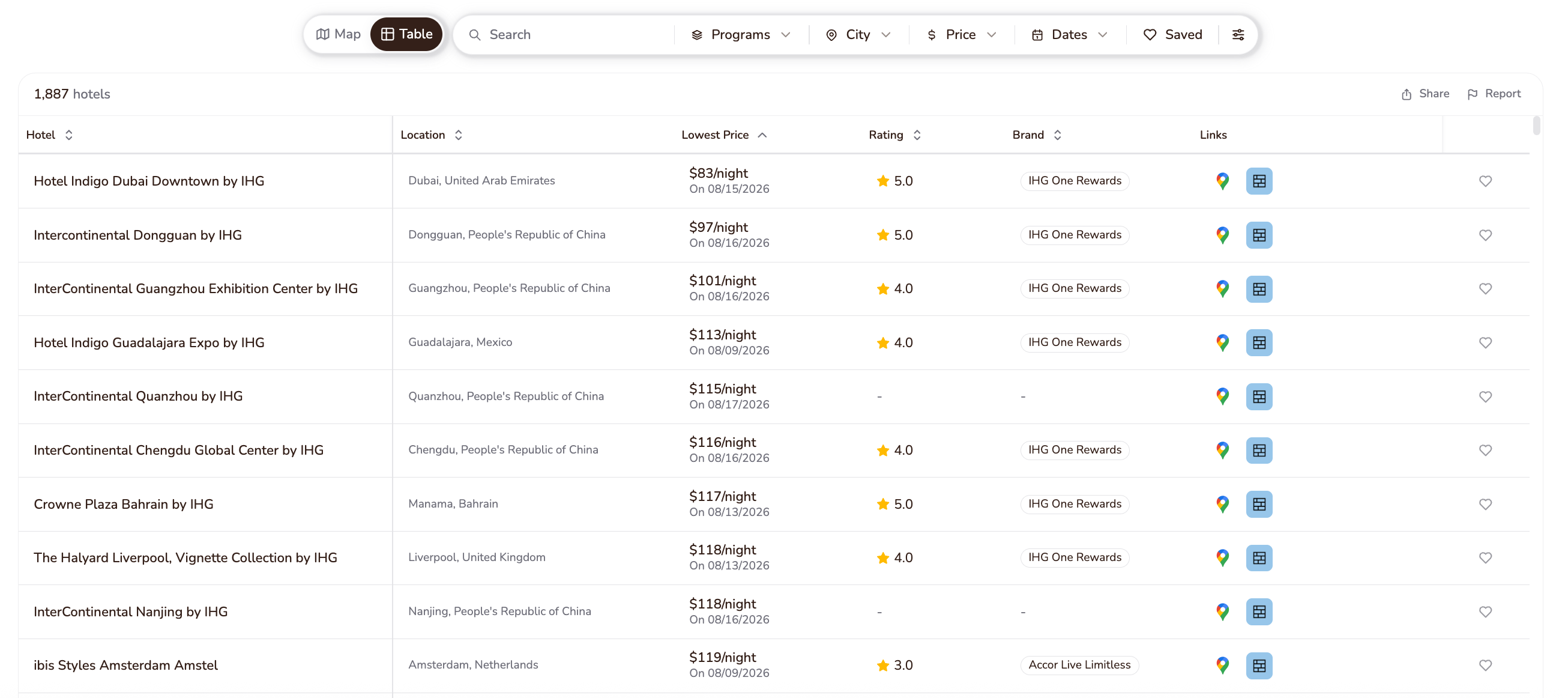The height and width of the screenshot is (698, 1568).
Task: Sort table by Brand column
Action: point(1037,135)
